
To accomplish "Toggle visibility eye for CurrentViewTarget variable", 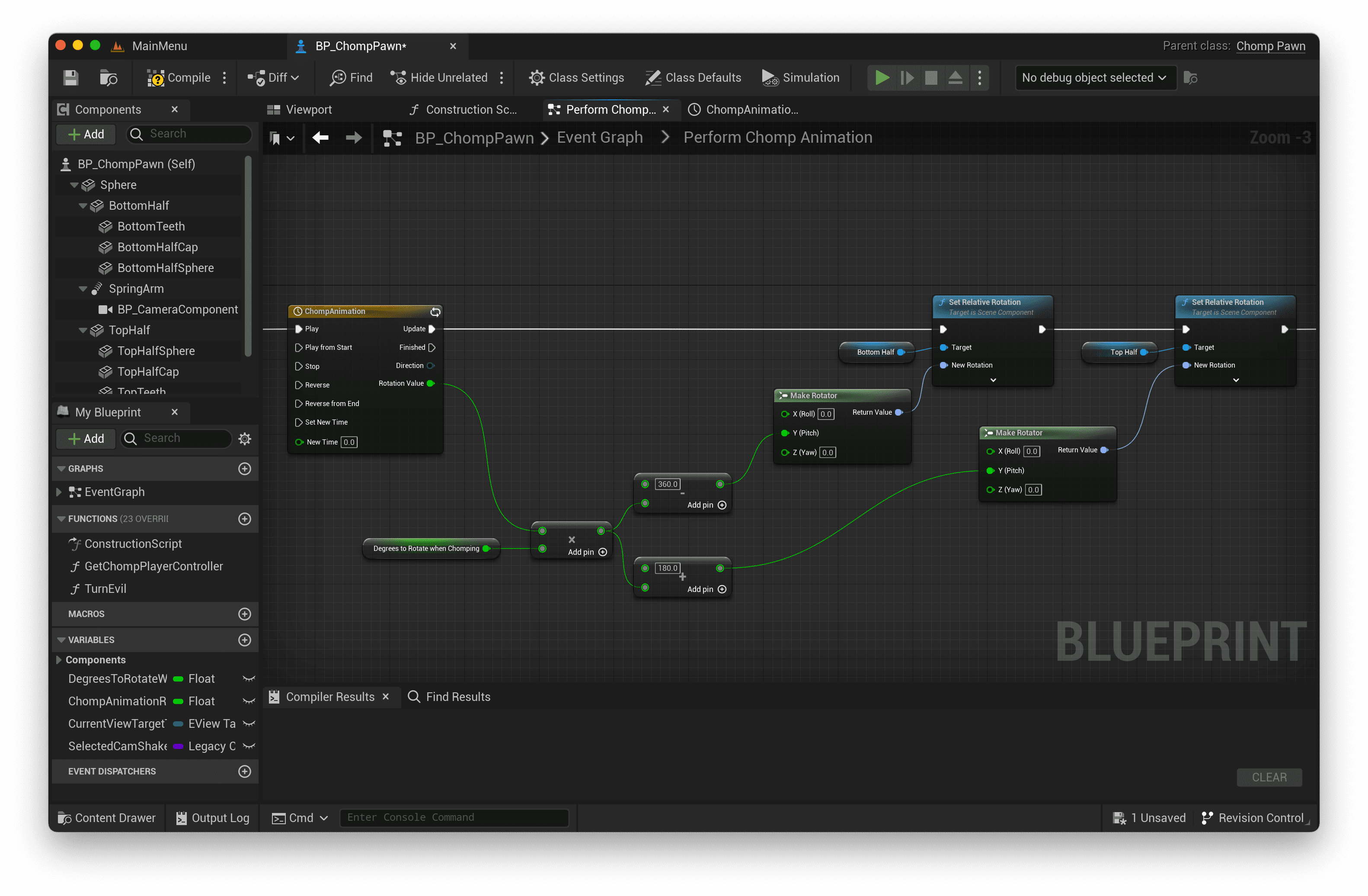I will 248,723.
